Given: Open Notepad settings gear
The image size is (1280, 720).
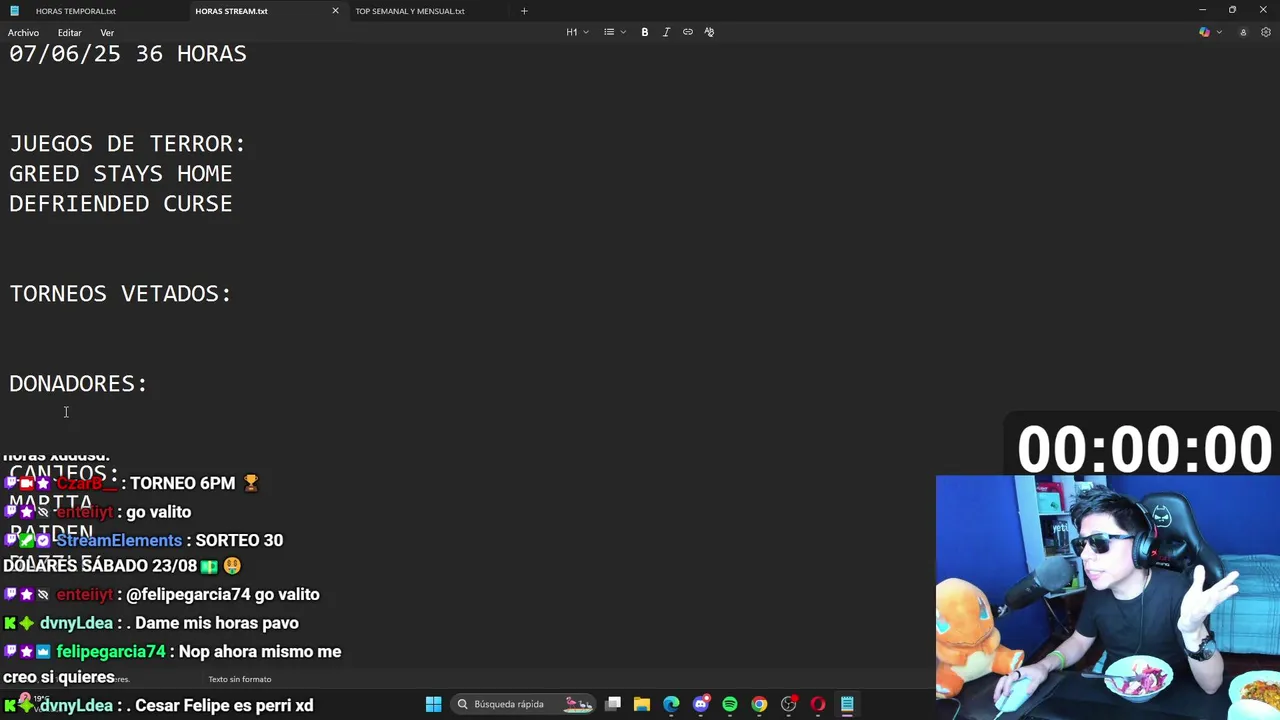Looking at the screenshot, I should 1266,32.
